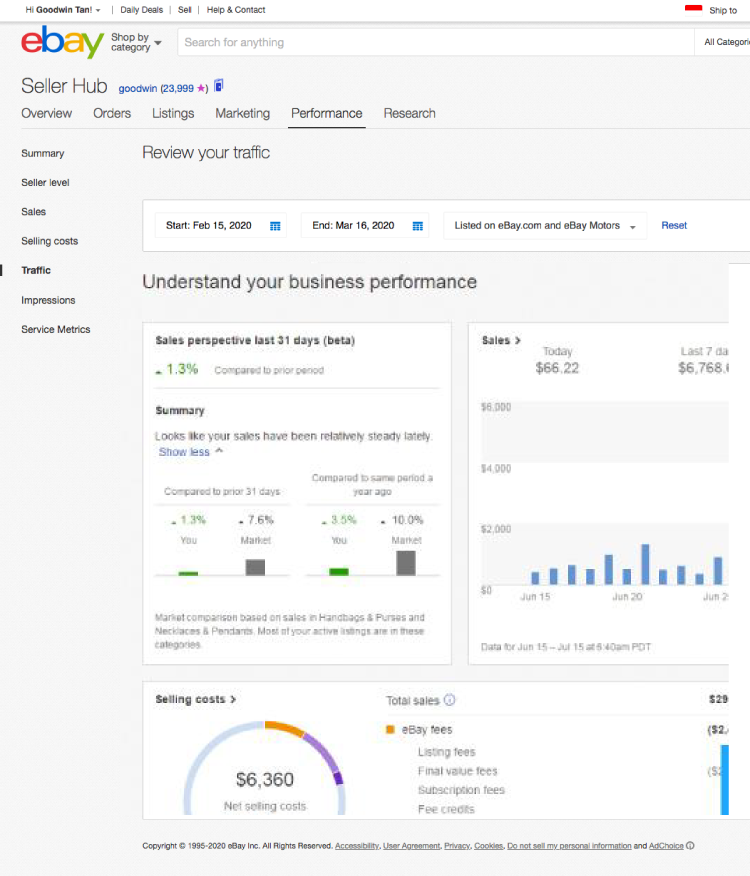Click the orange segment of selling costs donut
750x876 pixels.
[283, 727]
